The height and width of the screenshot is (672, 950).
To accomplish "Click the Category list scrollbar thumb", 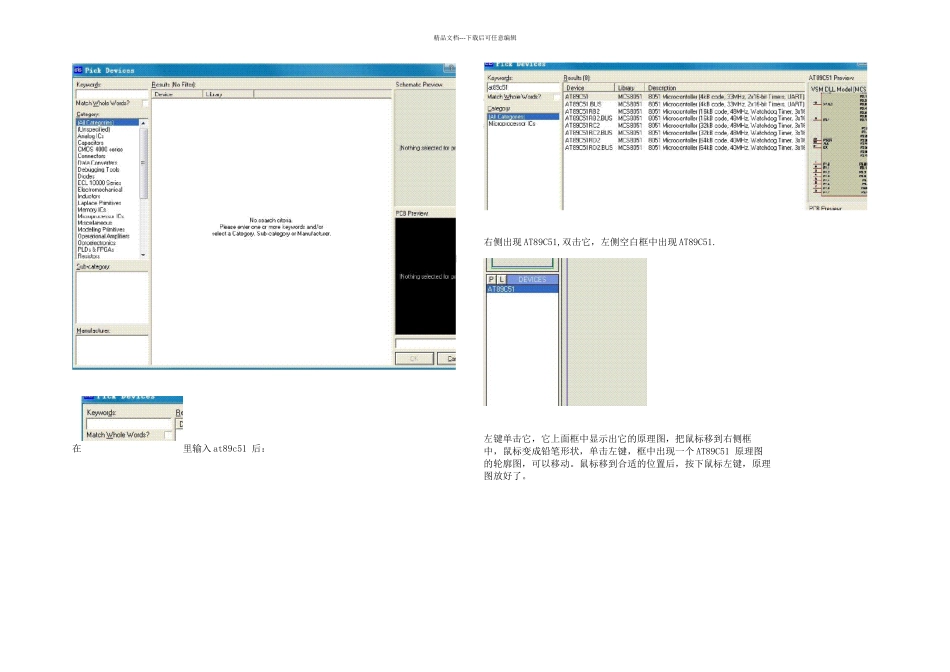I will coord(144,164).
